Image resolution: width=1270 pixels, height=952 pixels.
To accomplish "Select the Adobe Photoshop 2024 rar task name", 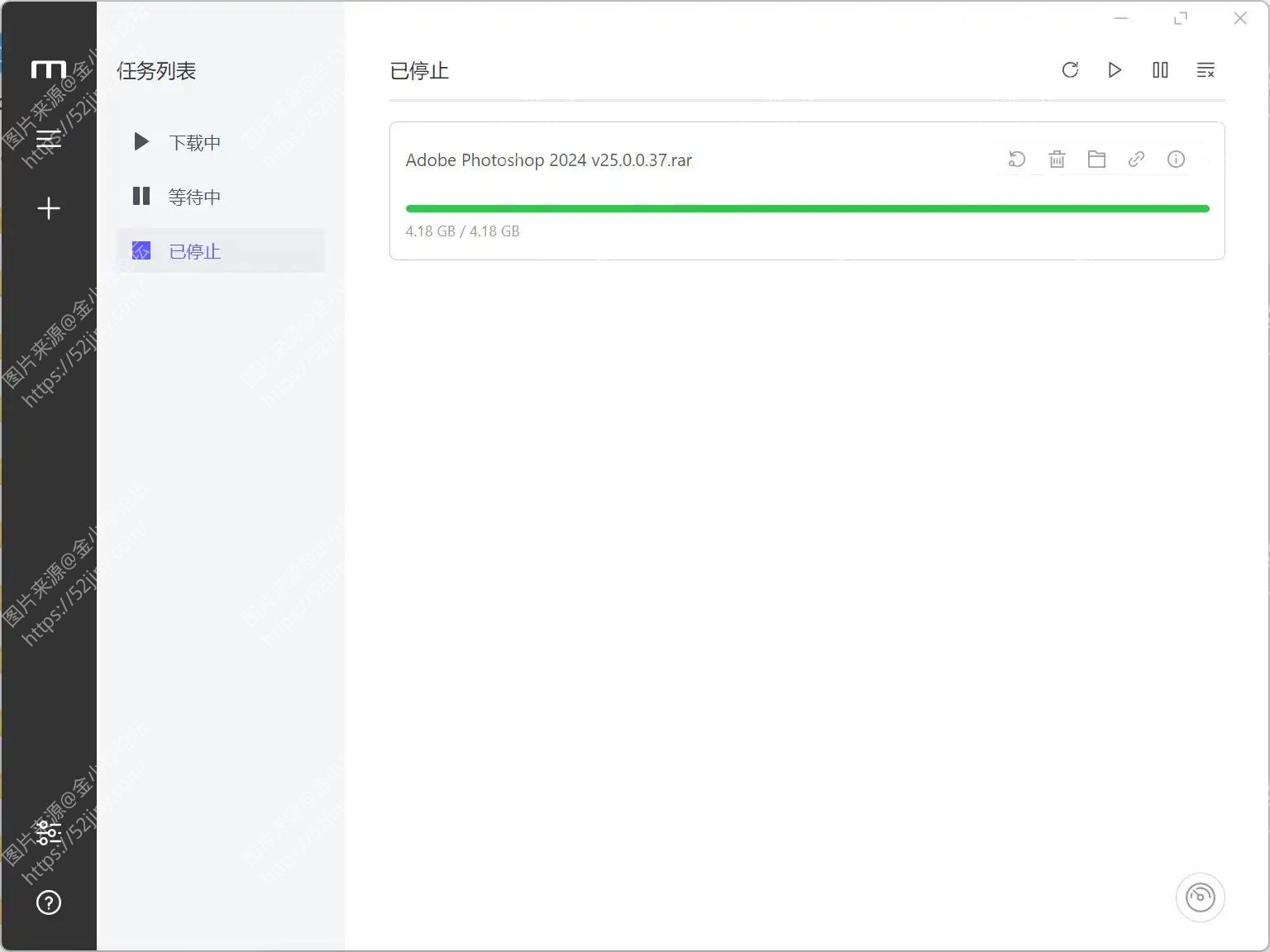I will [x=548, y=160].
